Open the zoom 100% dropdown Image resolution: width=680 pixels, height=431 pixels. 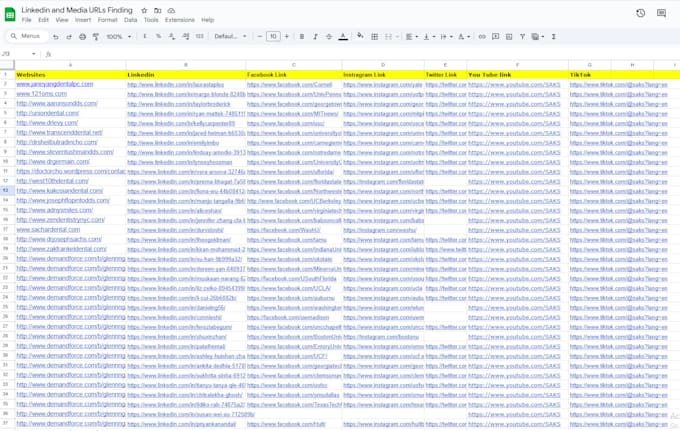point(119,37)
